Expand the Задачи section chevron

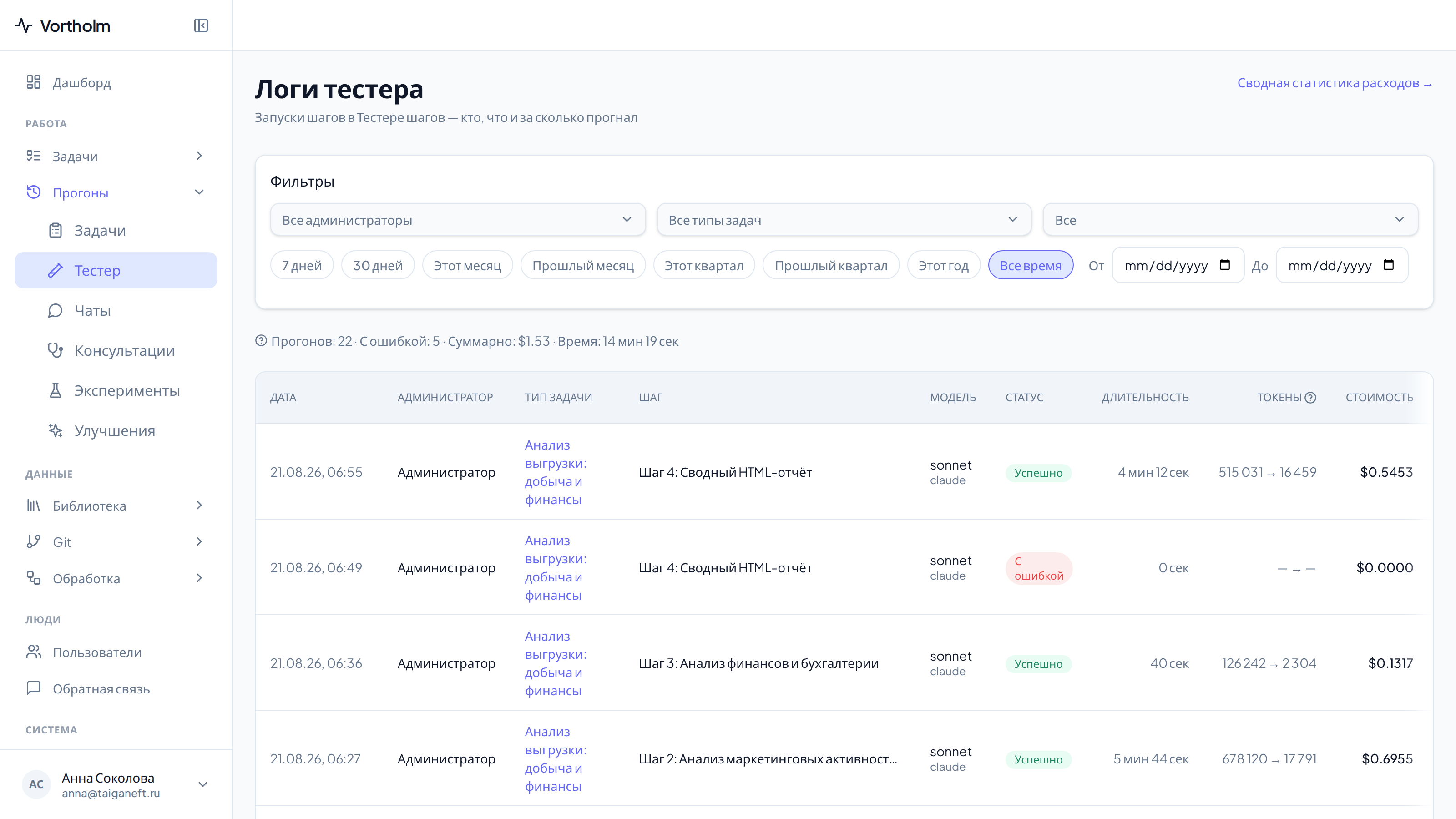[x=199, y=156]
